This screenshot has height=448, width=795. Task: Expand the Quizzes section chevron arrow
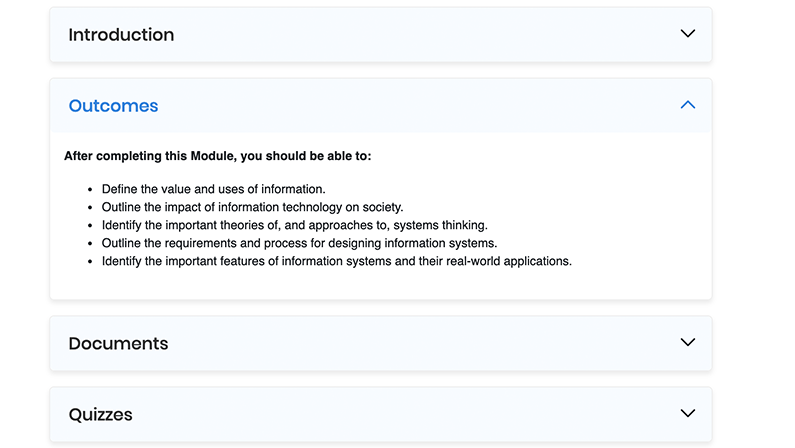(688, 413)
